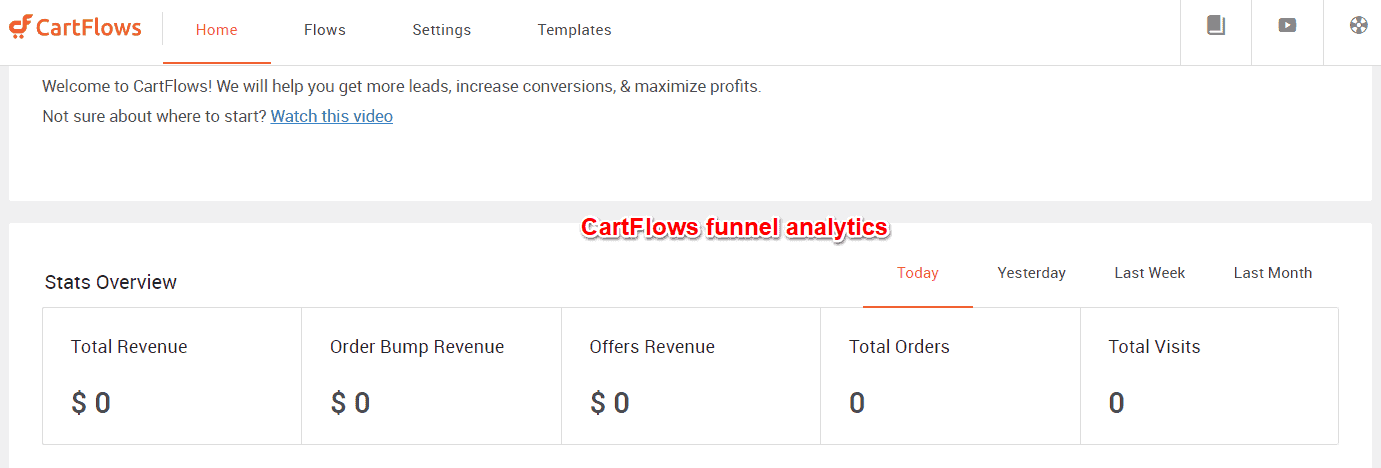Image resolution: width=1381 pixels, height=468 pixels.
Task: Click the Total Orders 0 value
Action: point(857,403)
